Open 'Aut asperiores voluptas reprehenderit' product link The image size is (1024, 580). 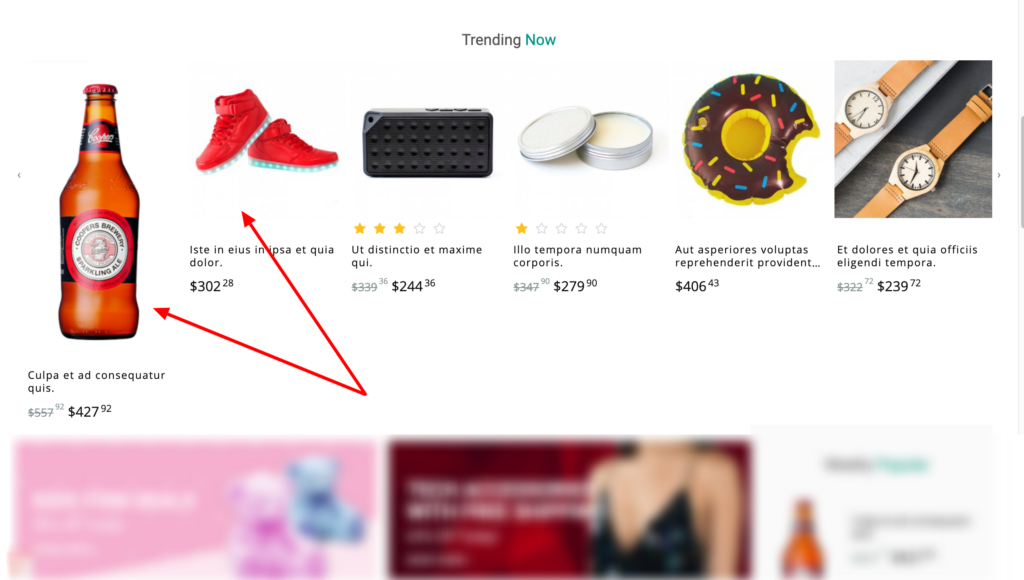click(747, 256)
